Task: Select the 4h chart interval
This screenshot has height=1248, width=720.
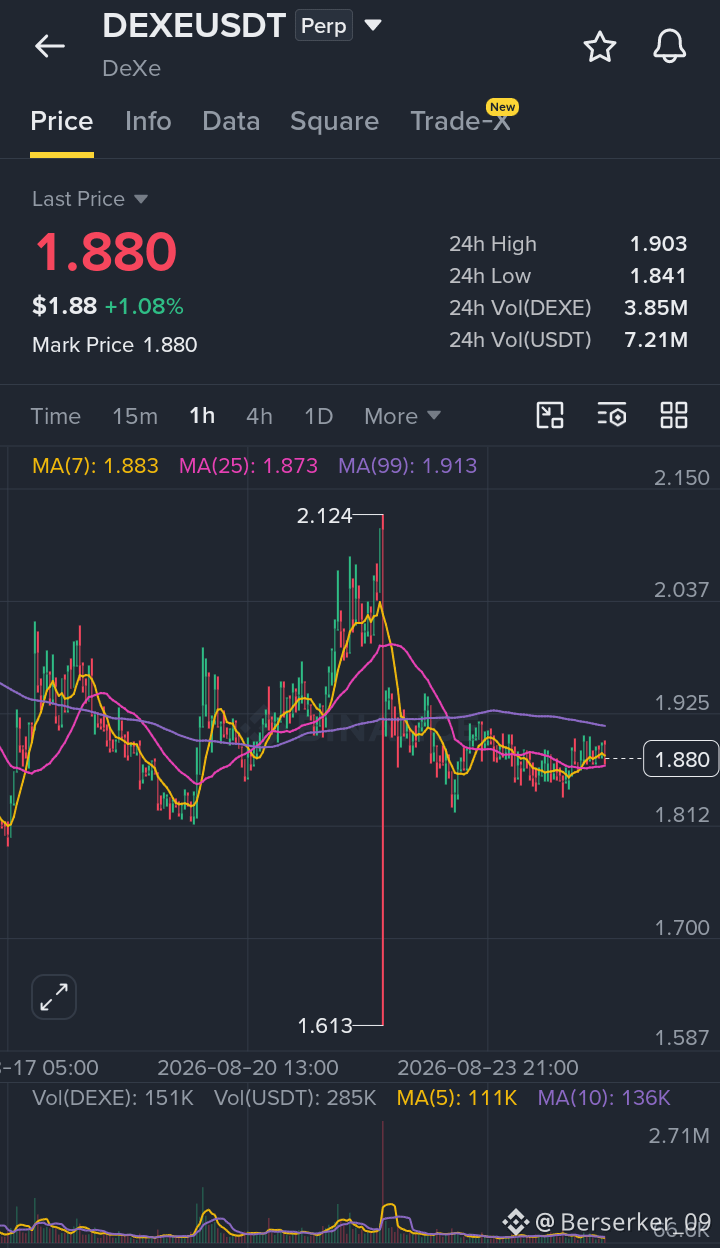Action: 259,416
